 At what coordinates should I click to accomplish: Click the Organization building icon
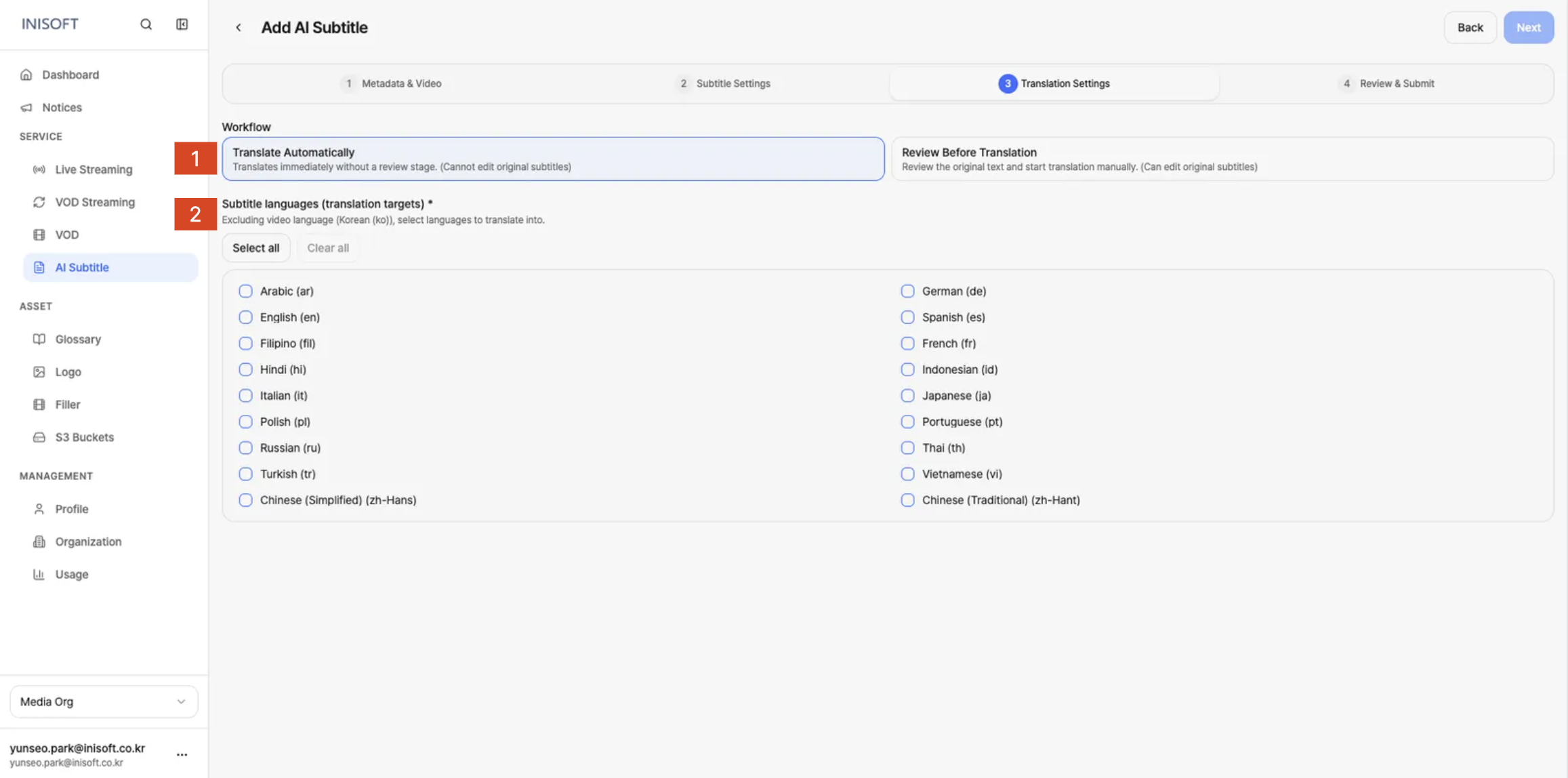click(39, 541)
